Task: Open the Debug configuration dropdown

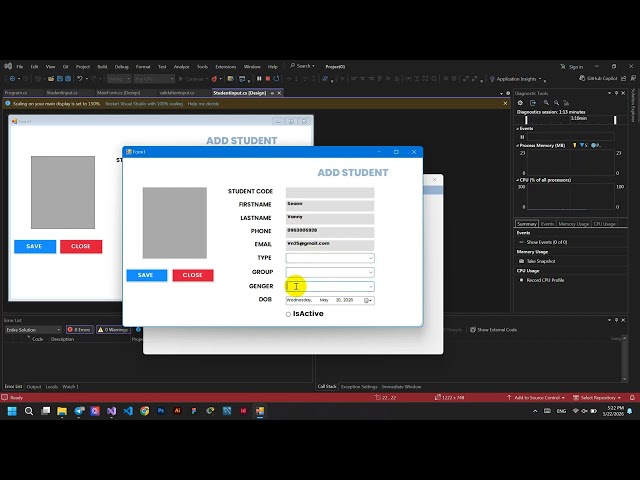Action: (x=119, y=79)
